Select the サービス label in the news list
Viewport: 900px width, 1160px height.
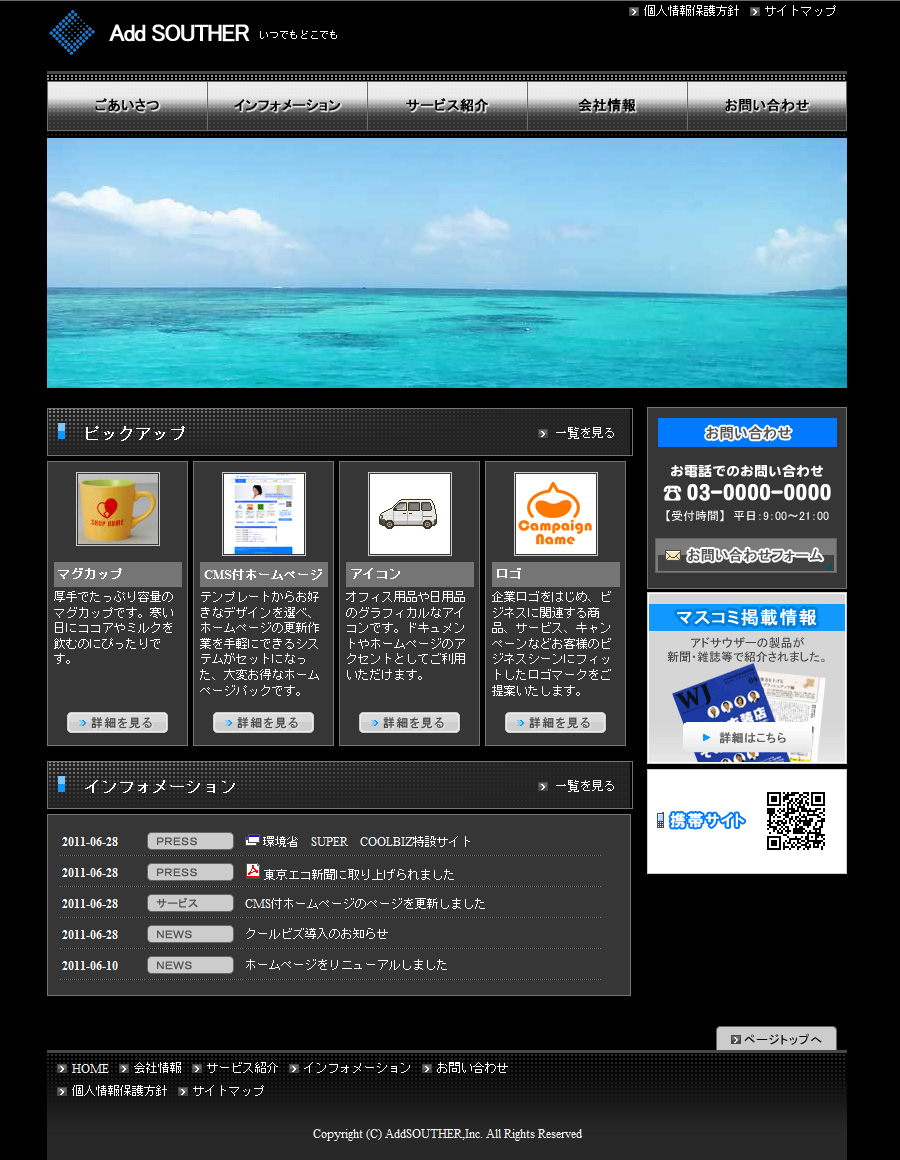pyautogui.click(x=190, y=902)
